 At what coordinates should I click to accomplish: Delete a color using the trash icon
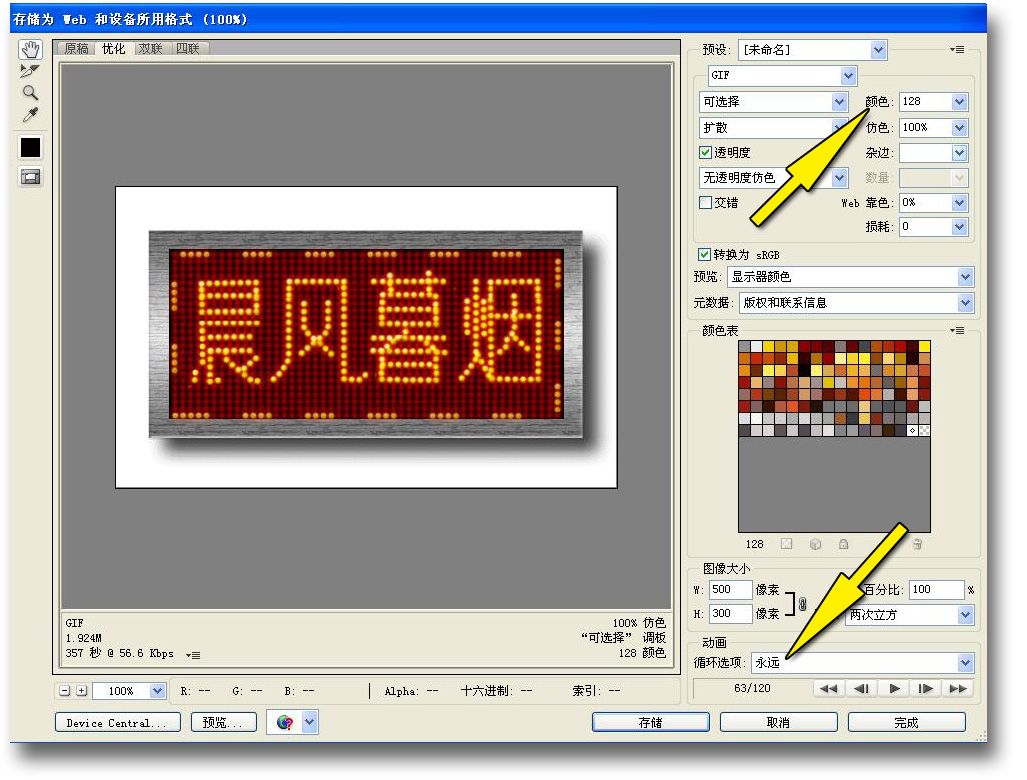coord(918,544)
